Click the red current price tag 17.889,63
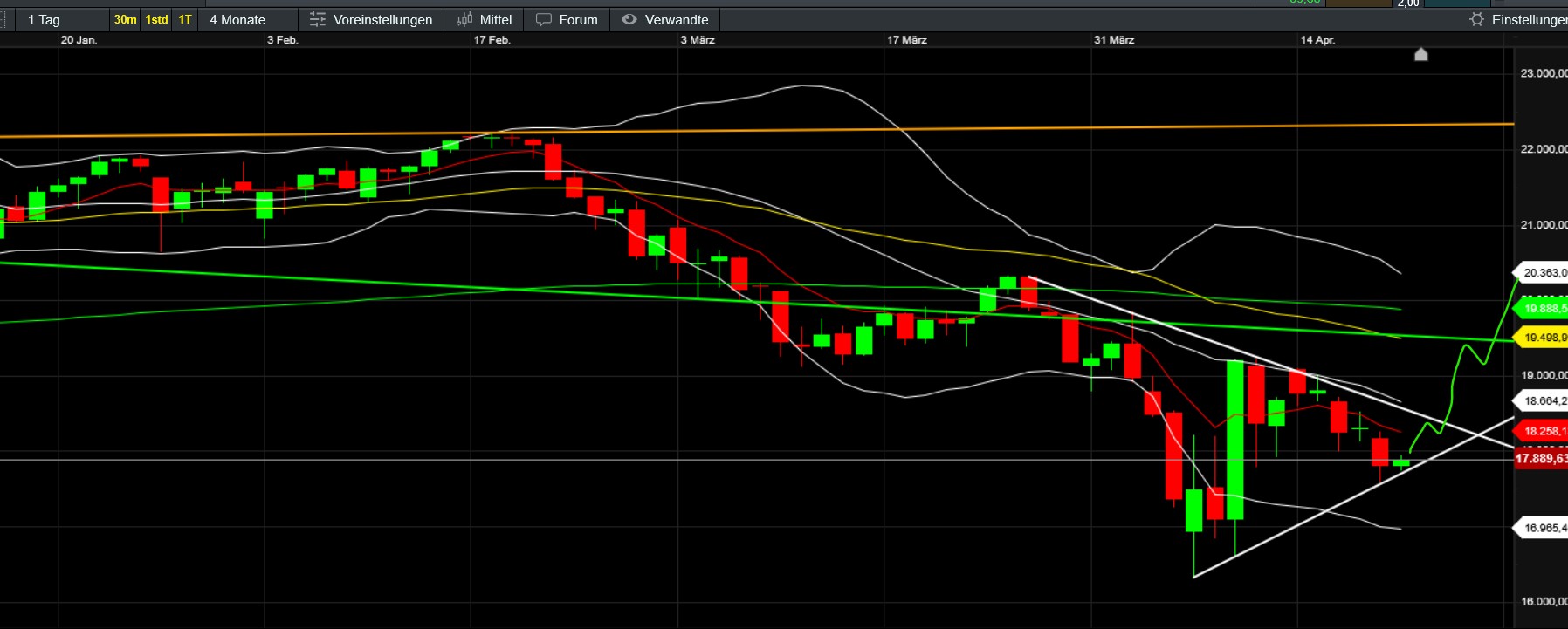Screen dimensions: 1568x629 pos(1541,459)
